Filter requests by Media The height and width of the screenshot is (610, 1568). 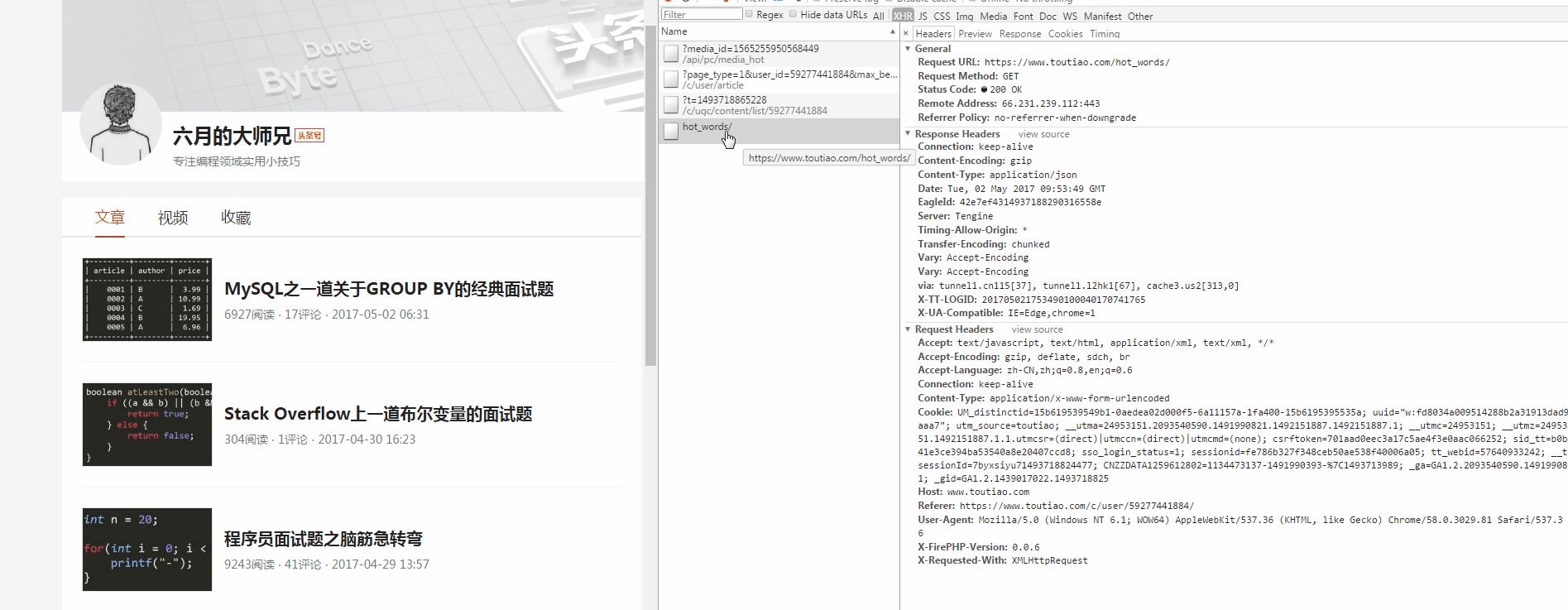point(993,16)
